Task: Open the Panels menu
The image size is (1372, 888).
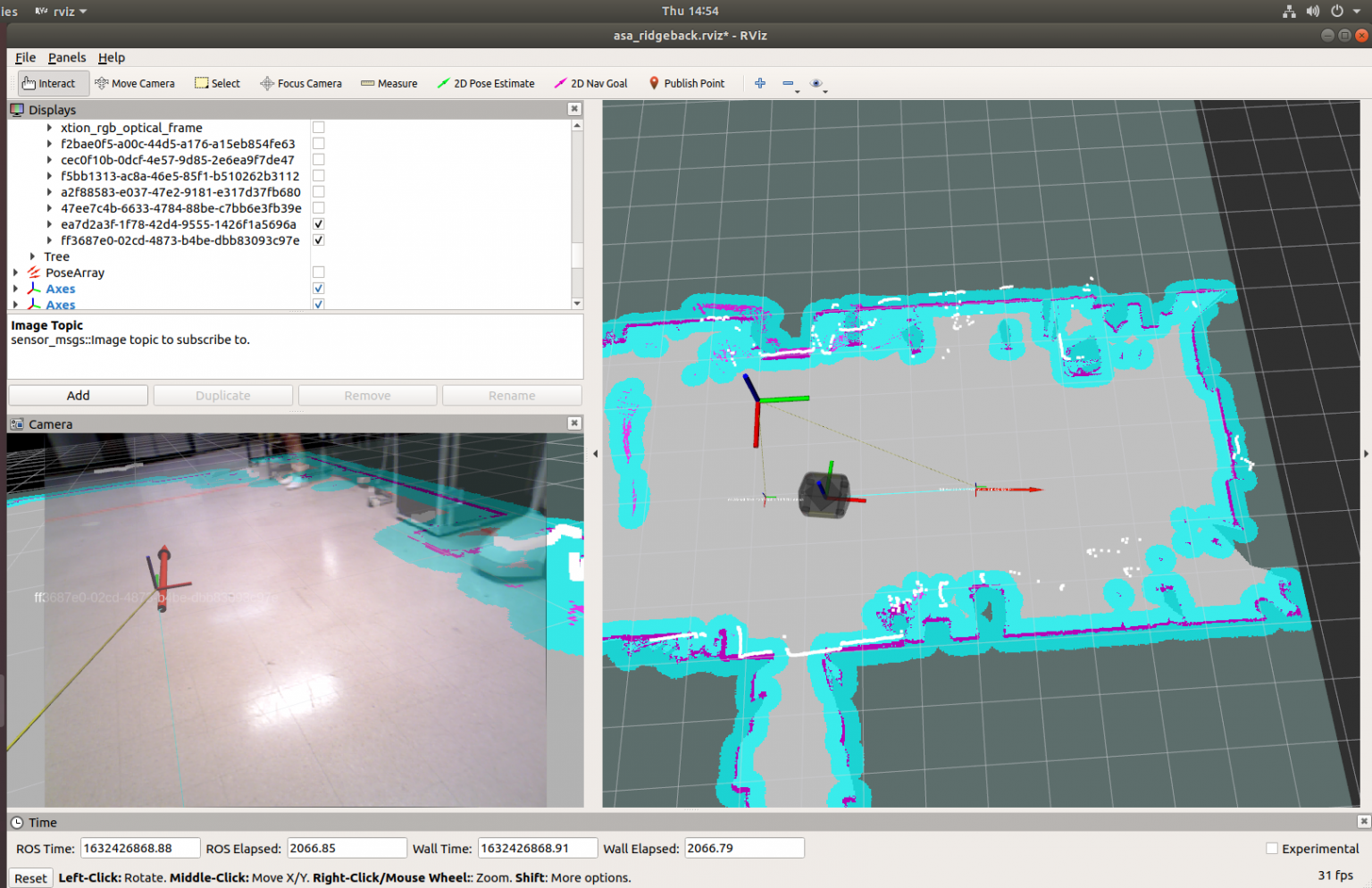Action: click(67, 57)
